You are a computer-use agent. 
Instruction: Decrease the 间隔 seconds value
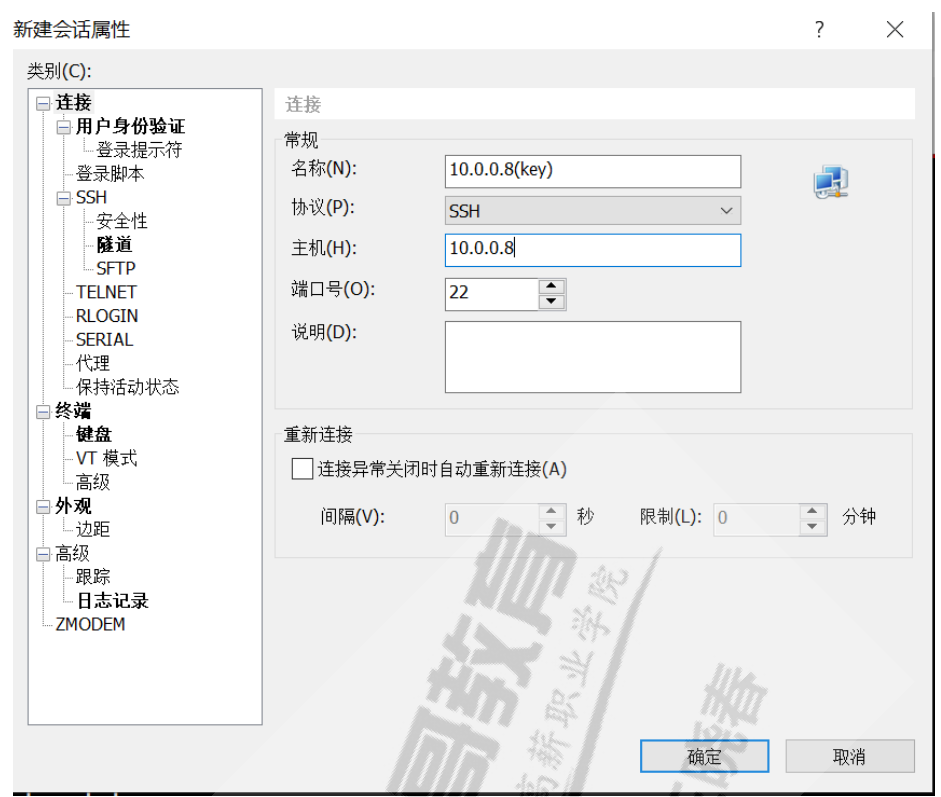[x=552, y=526]
